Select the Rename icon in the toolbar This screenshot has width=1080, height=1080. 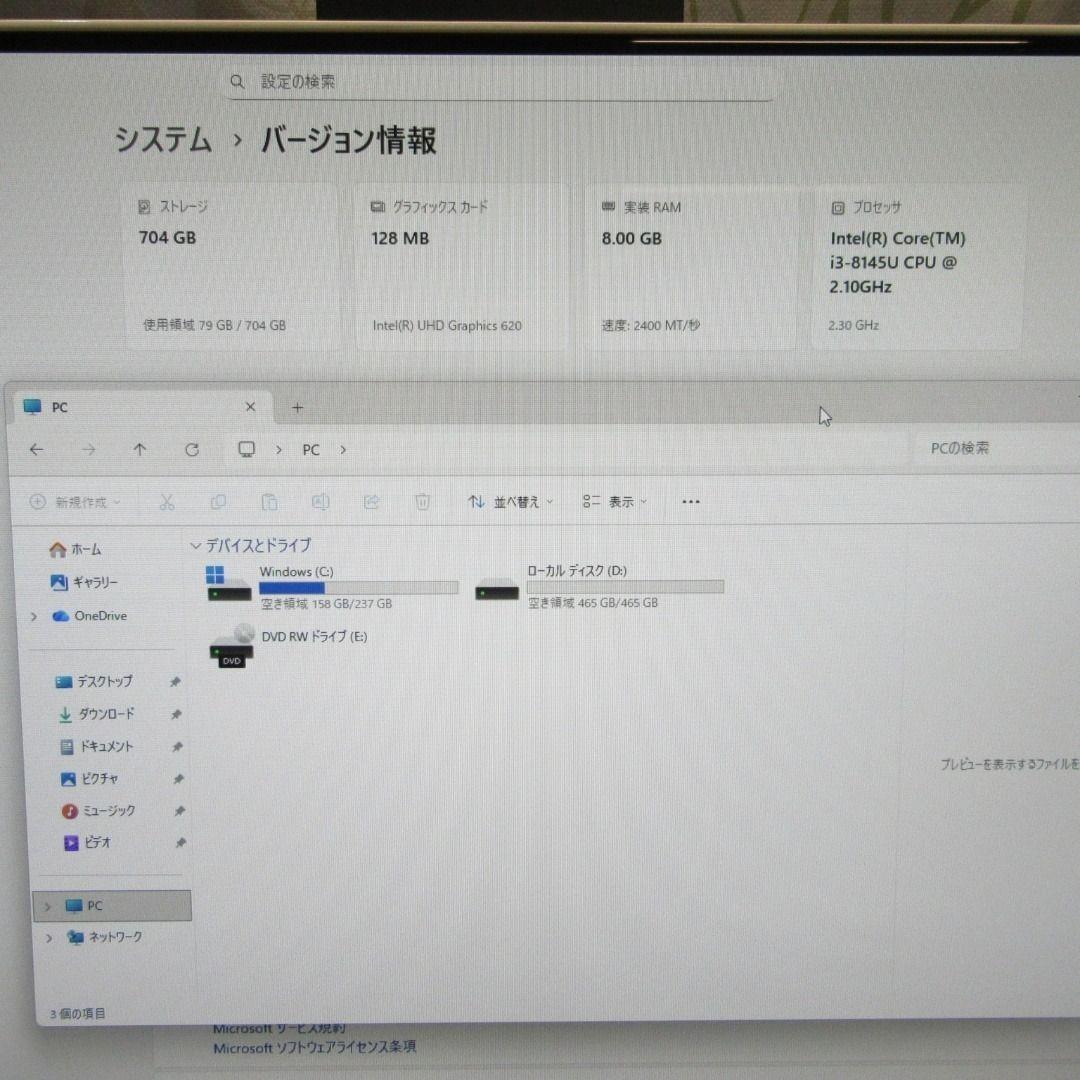coord(320,501)
